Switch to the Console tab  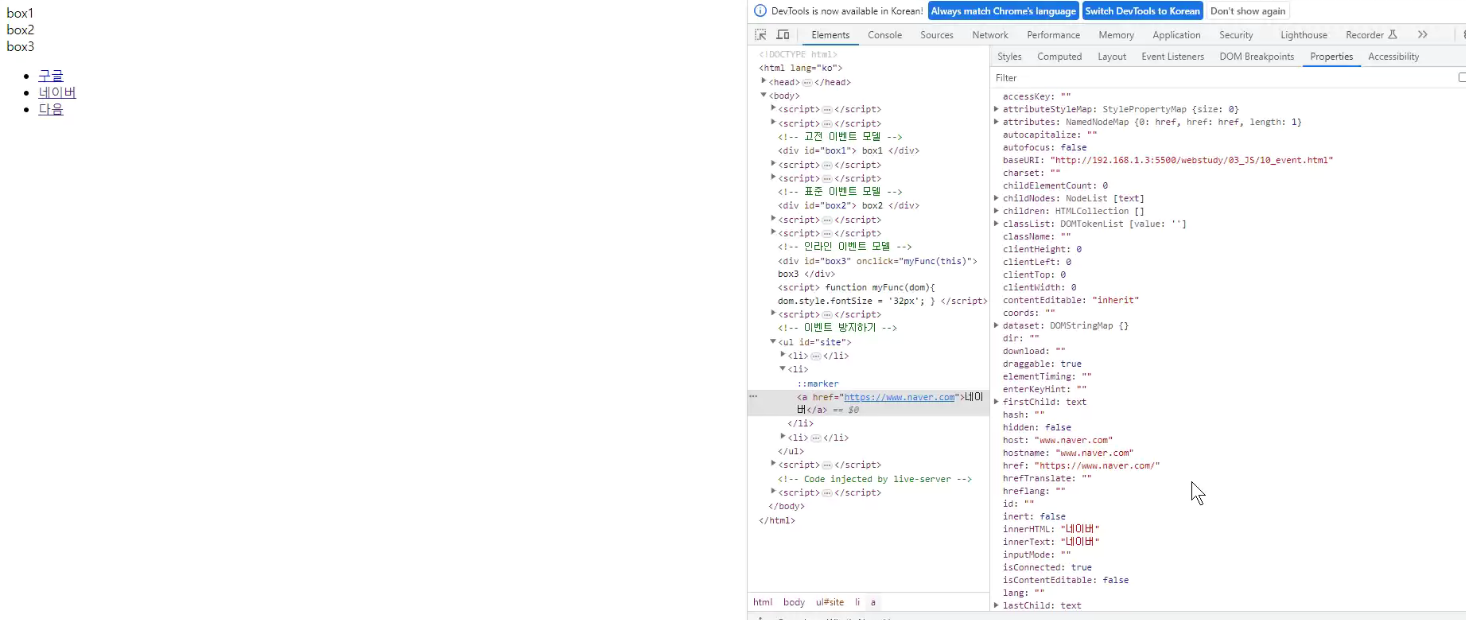[x=884, y=35]
